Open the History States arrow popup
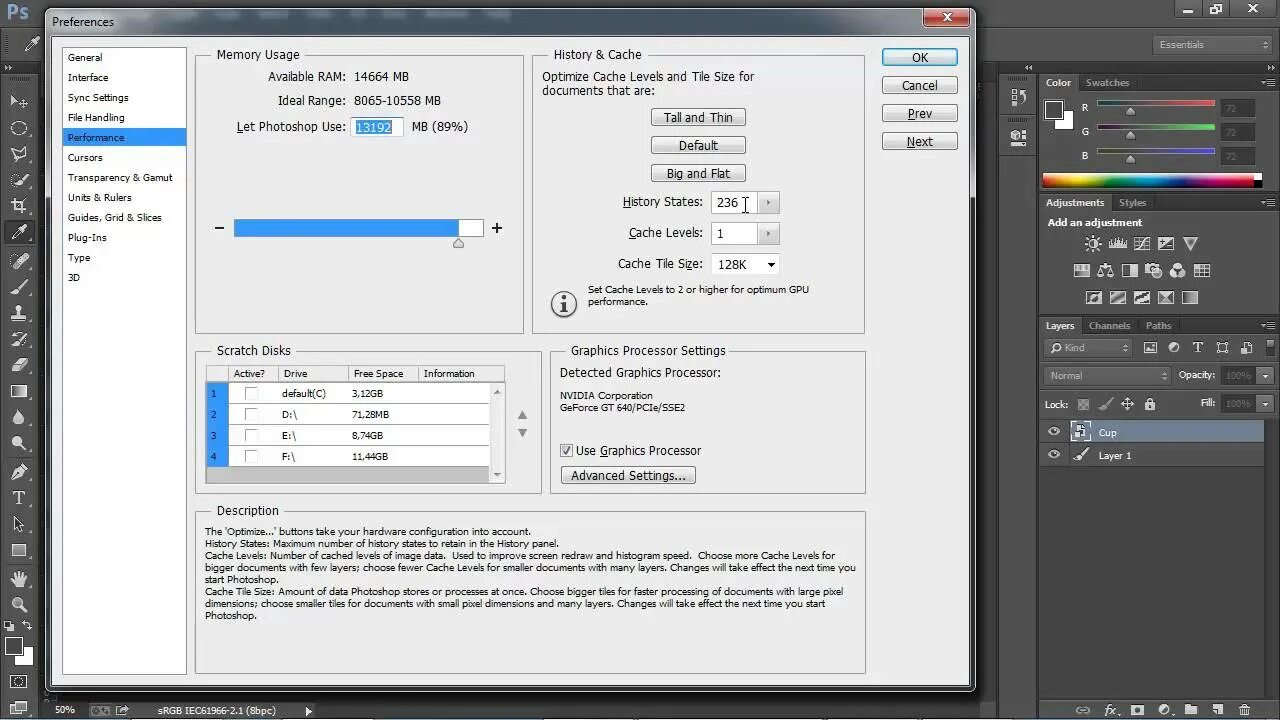The width and height of the screenshot is (1280, 720). pyautogui.click(x=768, y=203)
